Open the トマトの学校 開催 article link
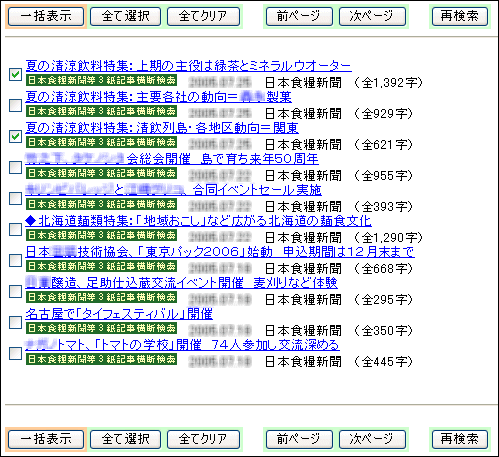The height and width of the screenshot is (457, 499). click(x=182, y=345)
